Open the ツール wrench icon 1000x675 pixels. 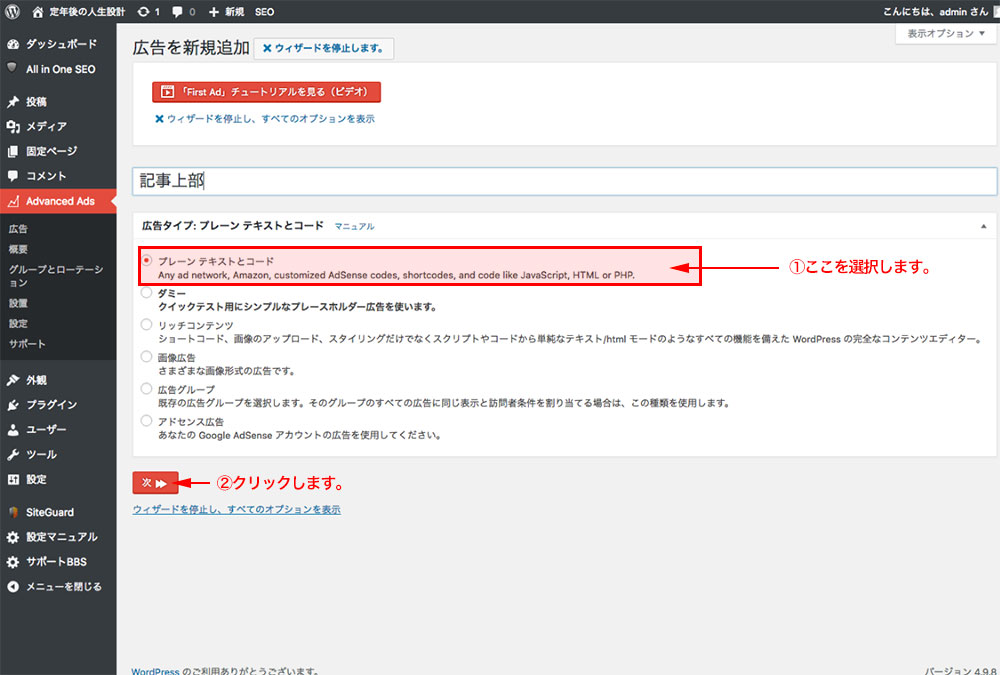[13, 454]
